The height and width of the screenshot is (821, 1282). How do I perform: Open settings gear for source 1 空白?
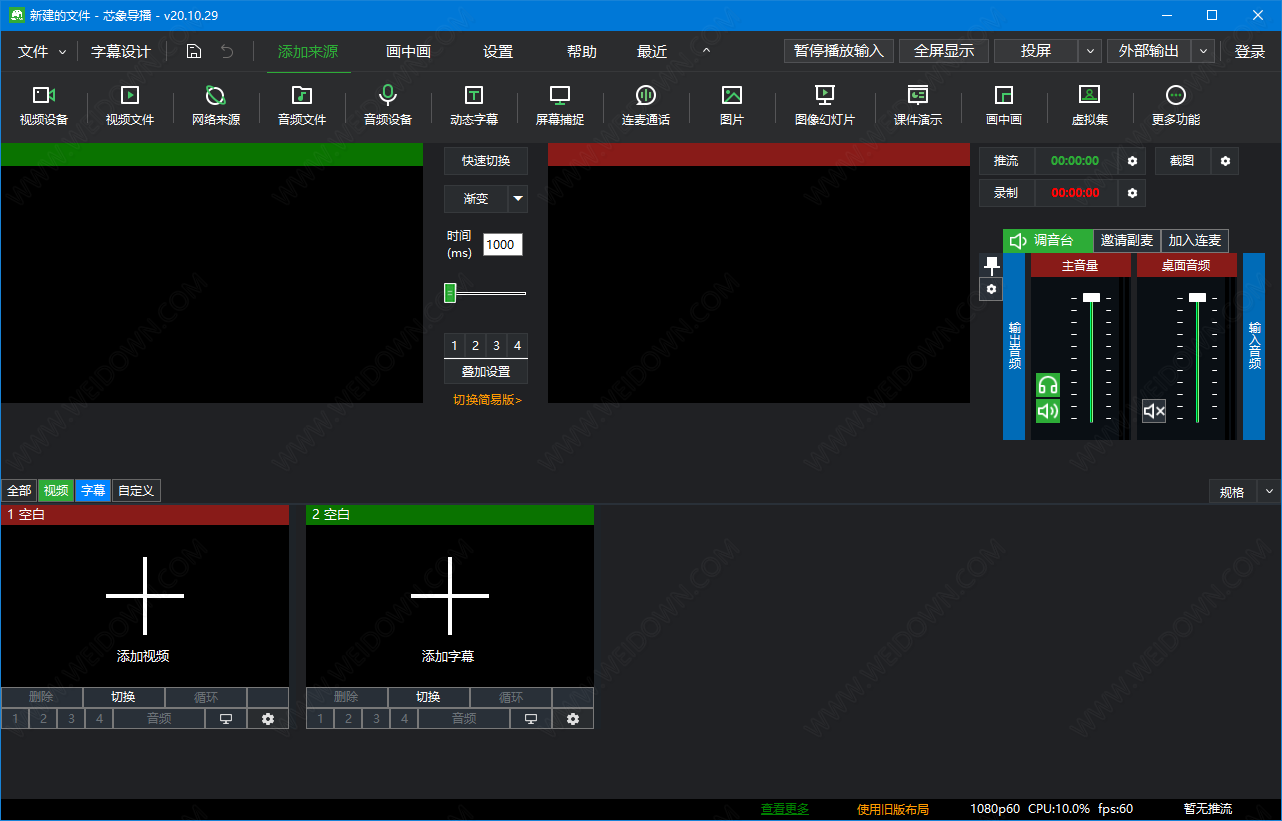(268, 719)
